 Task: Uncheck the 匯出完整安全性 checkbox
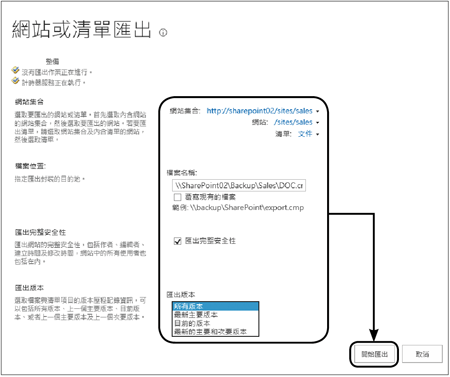tap(178, 241)
